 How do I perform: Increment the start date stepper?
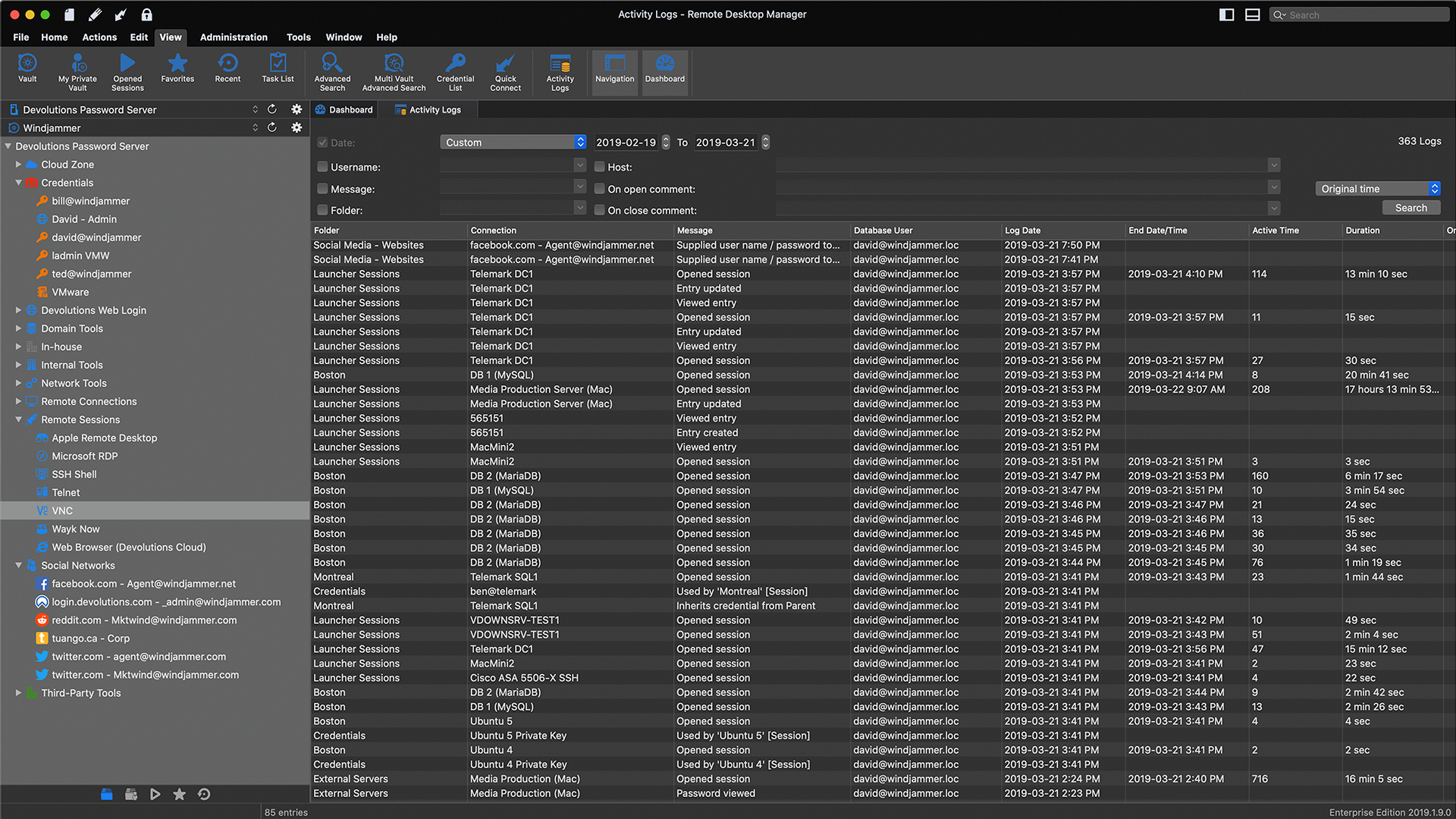click(666, 139)
